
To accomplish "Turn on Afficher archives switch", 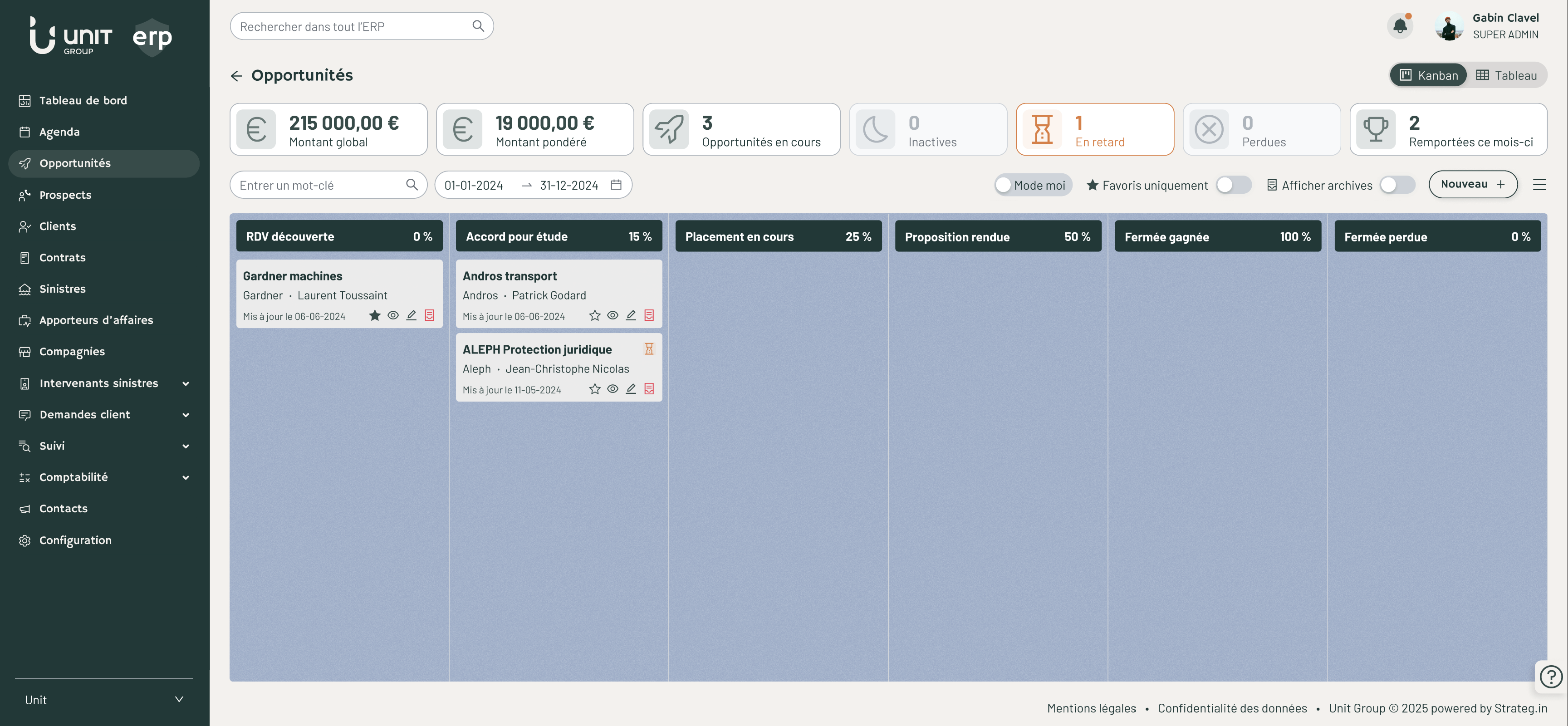I will (x=1396, y=185).
